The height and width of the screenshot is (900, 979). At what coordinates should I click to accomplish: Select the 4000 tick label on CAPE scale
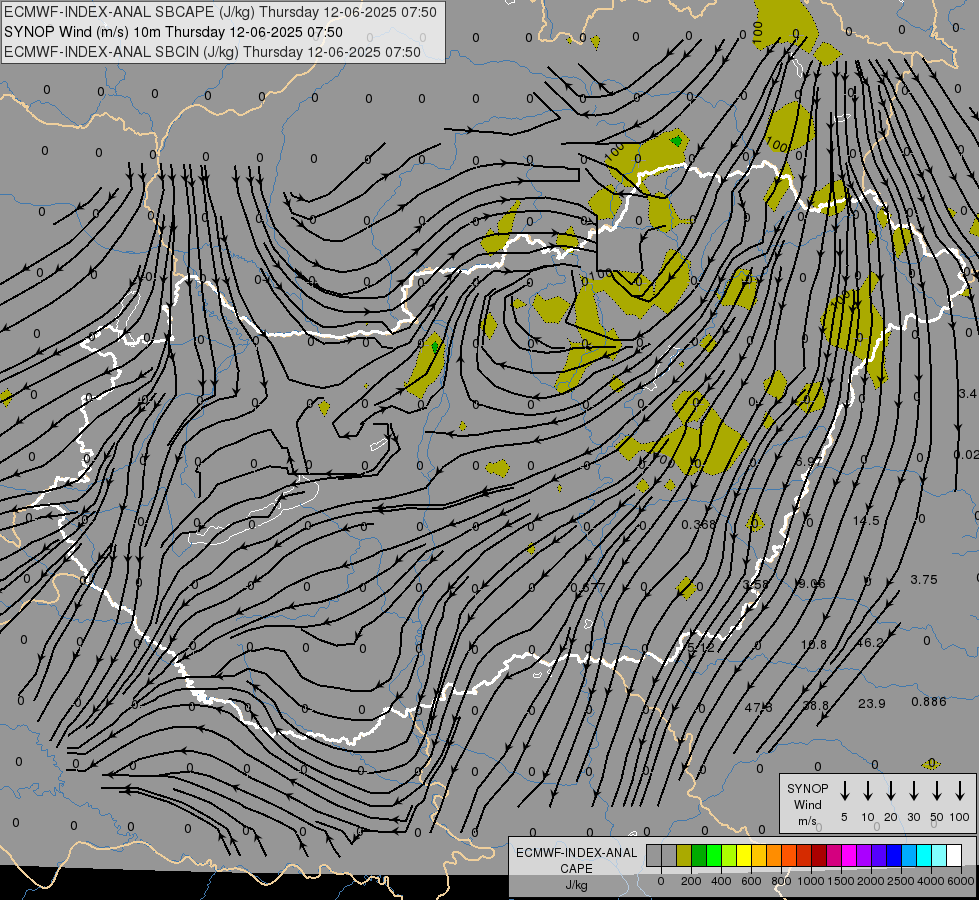tap(931, 881)
